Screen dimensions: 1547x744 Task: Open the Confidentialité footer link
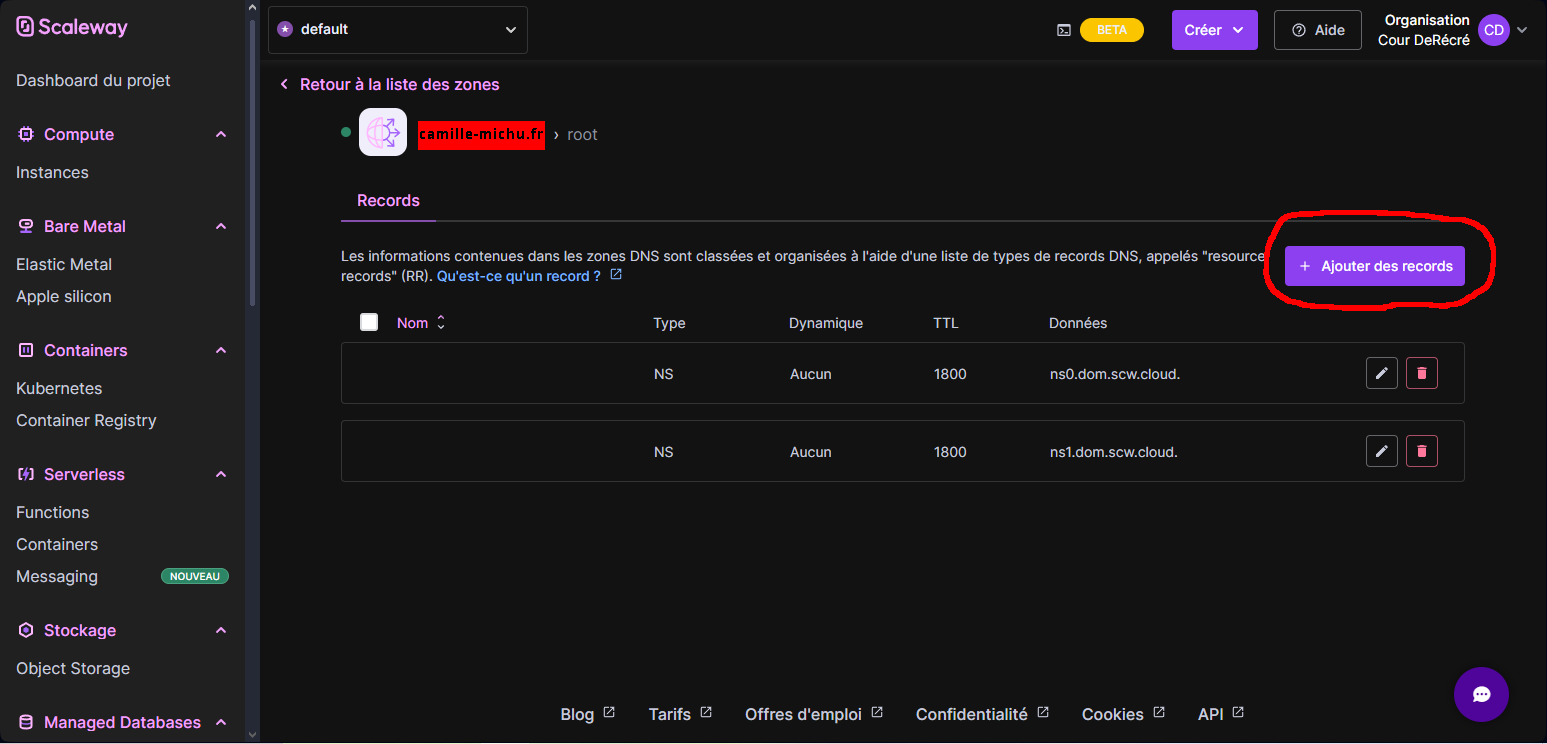(x=982, y=714)
